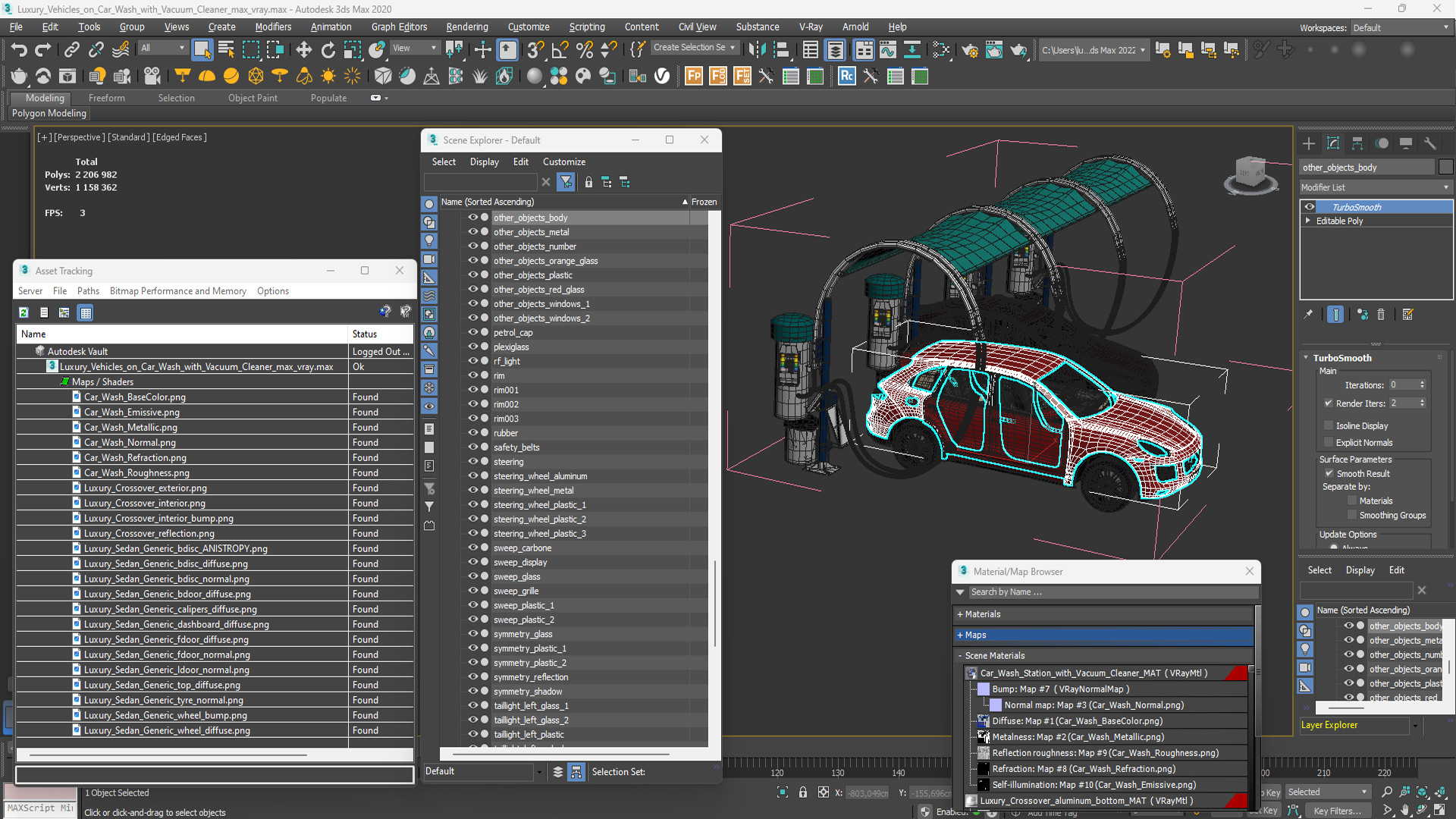
Task: Open the Render Setup teapot icon
Action: point(970,50)
